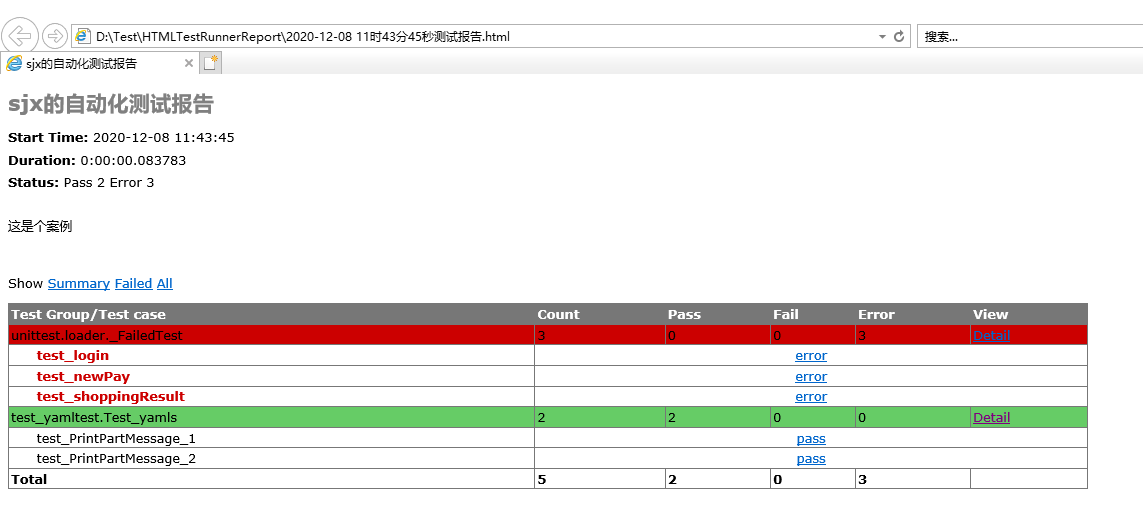Click the report title sjx的自动化测试报告 heading
The width and height of the screenshot is (1143, 515).
tap(110, 105)
